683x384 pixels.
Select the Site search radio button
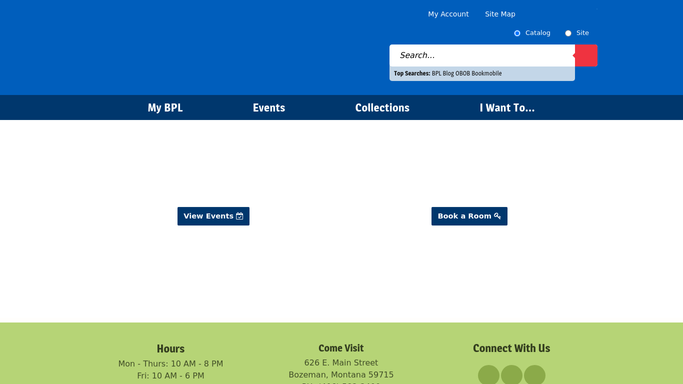pos(568,33)
